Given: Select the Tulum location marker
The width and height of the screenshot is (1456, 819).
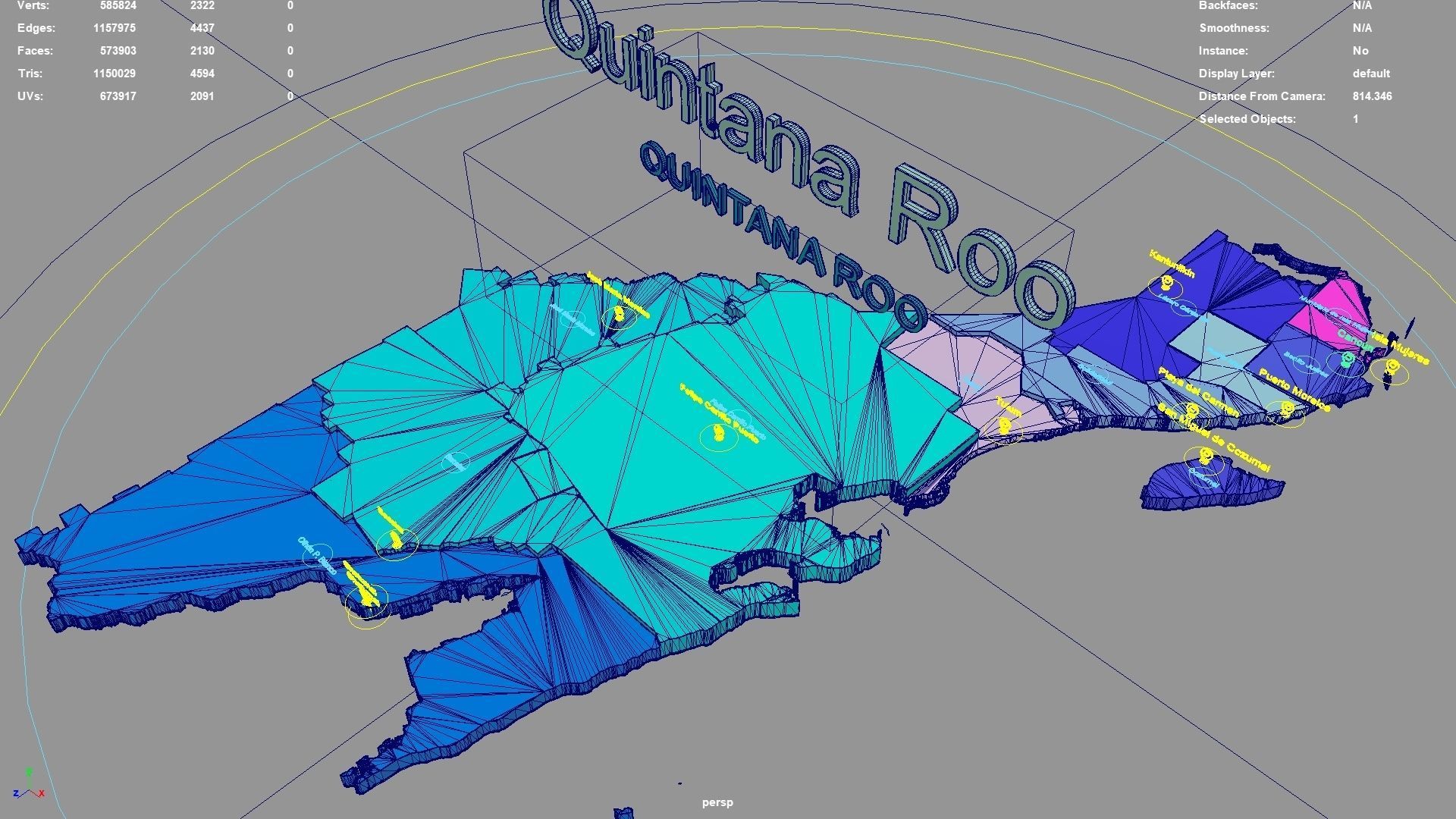Looking at the screenshot, I should [x=1004, y=427].
